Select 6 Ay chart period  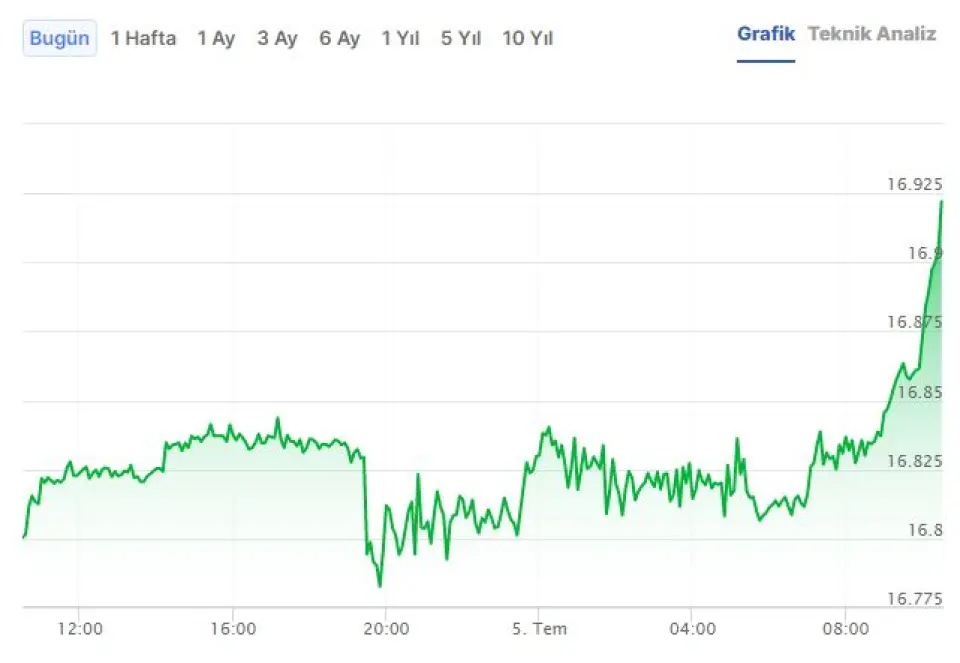[x=339, y=39]
